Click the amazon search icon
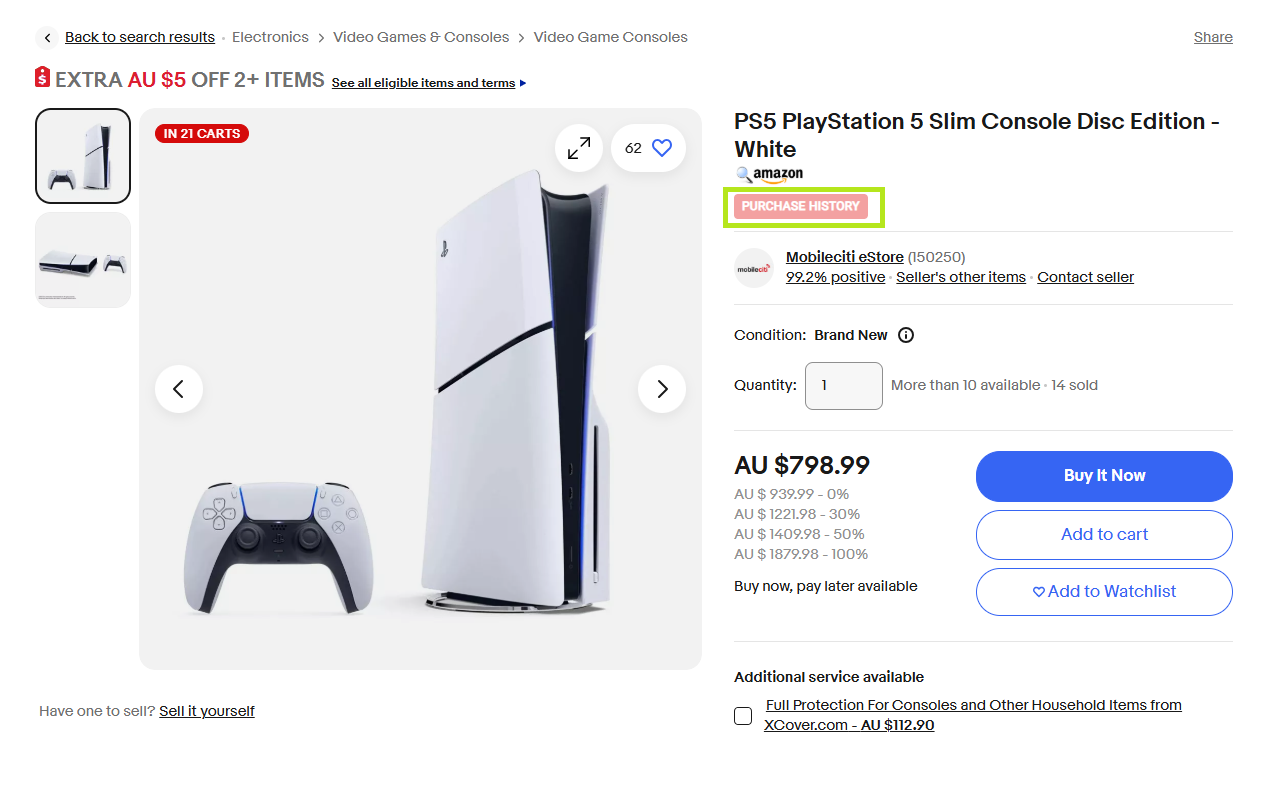 (743, 174)
